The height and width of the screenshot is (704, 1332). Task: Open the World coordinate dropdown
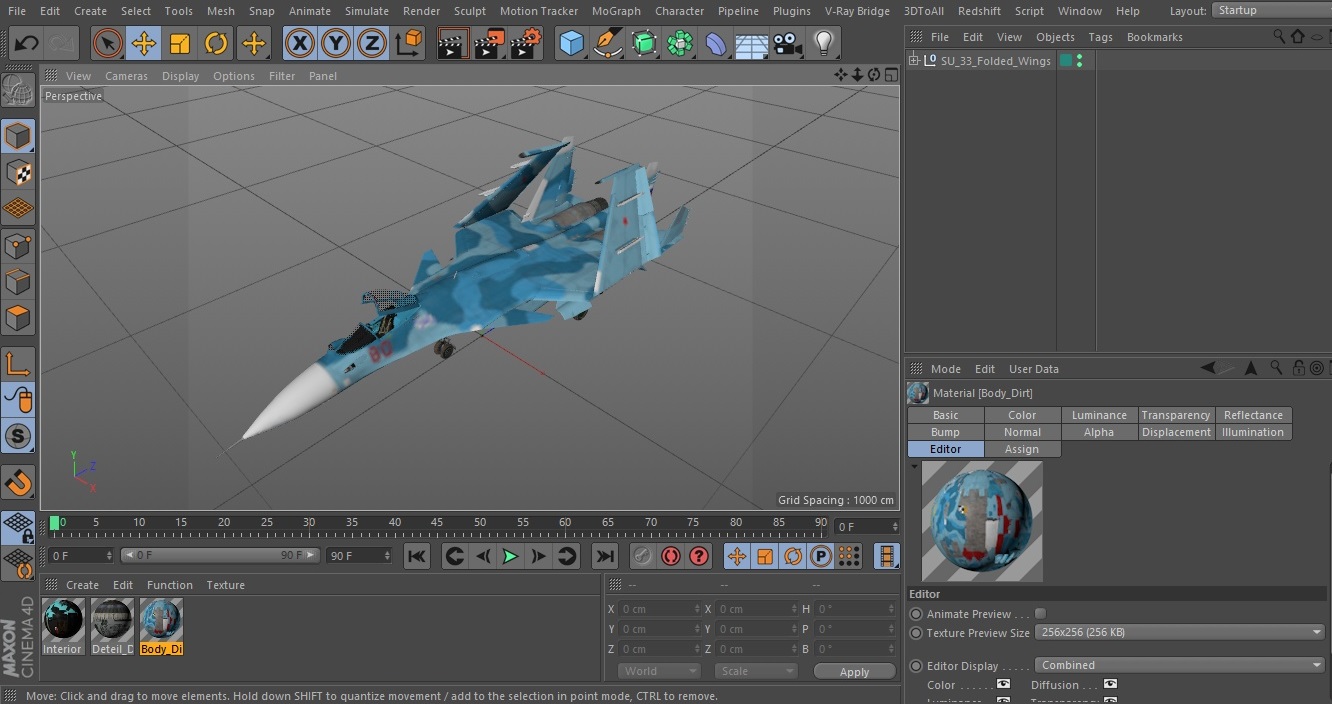tap(659, 671)
